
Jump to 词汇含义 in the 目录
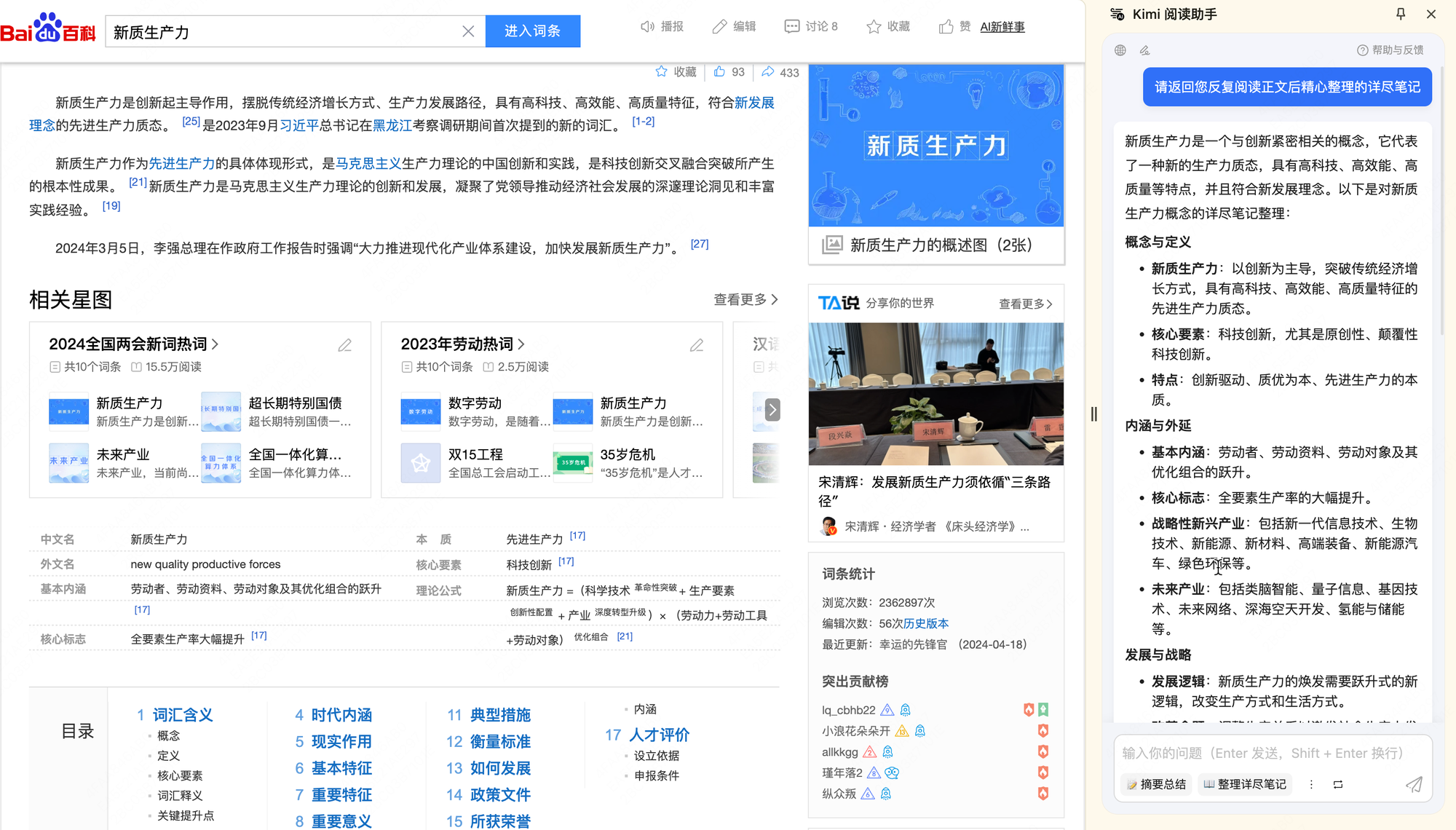pyautogui.click(x=183, y=715)
